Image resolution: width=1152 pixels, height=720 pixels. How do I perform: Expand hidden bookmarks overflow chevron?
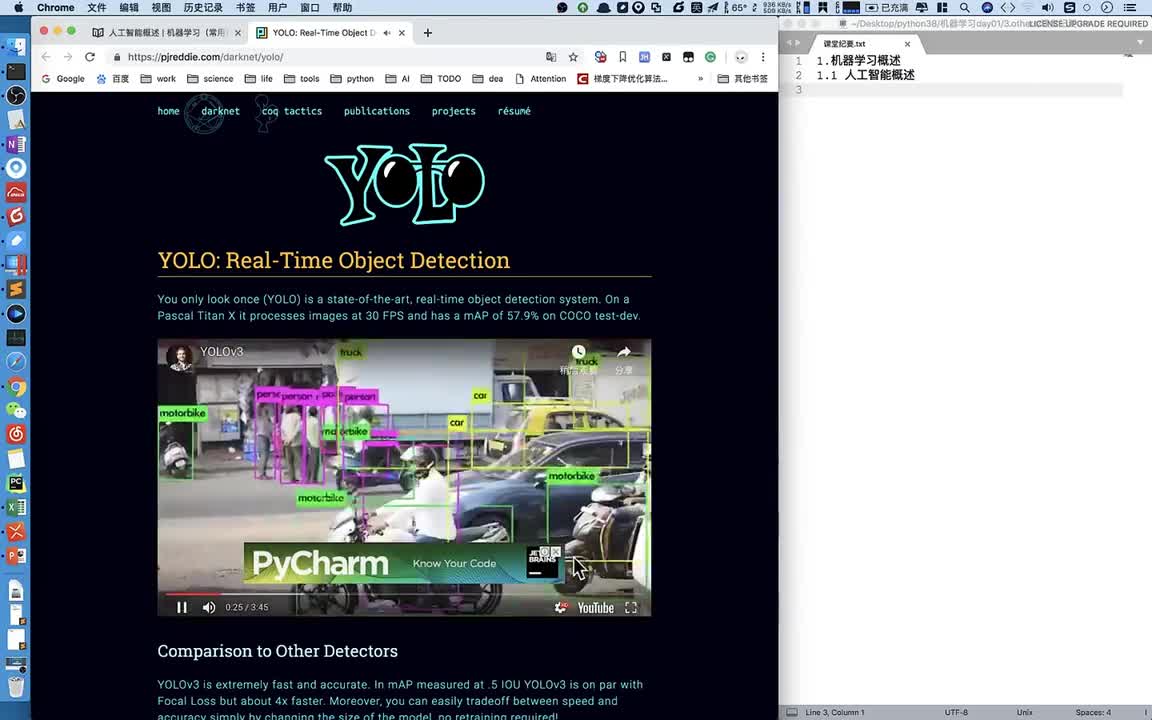pyautogui.click(x=700, y=79)
